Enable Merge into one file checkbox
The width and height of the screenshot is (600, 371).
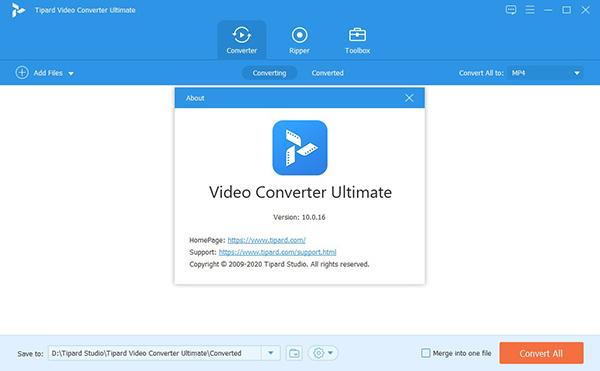click(425, 353)
